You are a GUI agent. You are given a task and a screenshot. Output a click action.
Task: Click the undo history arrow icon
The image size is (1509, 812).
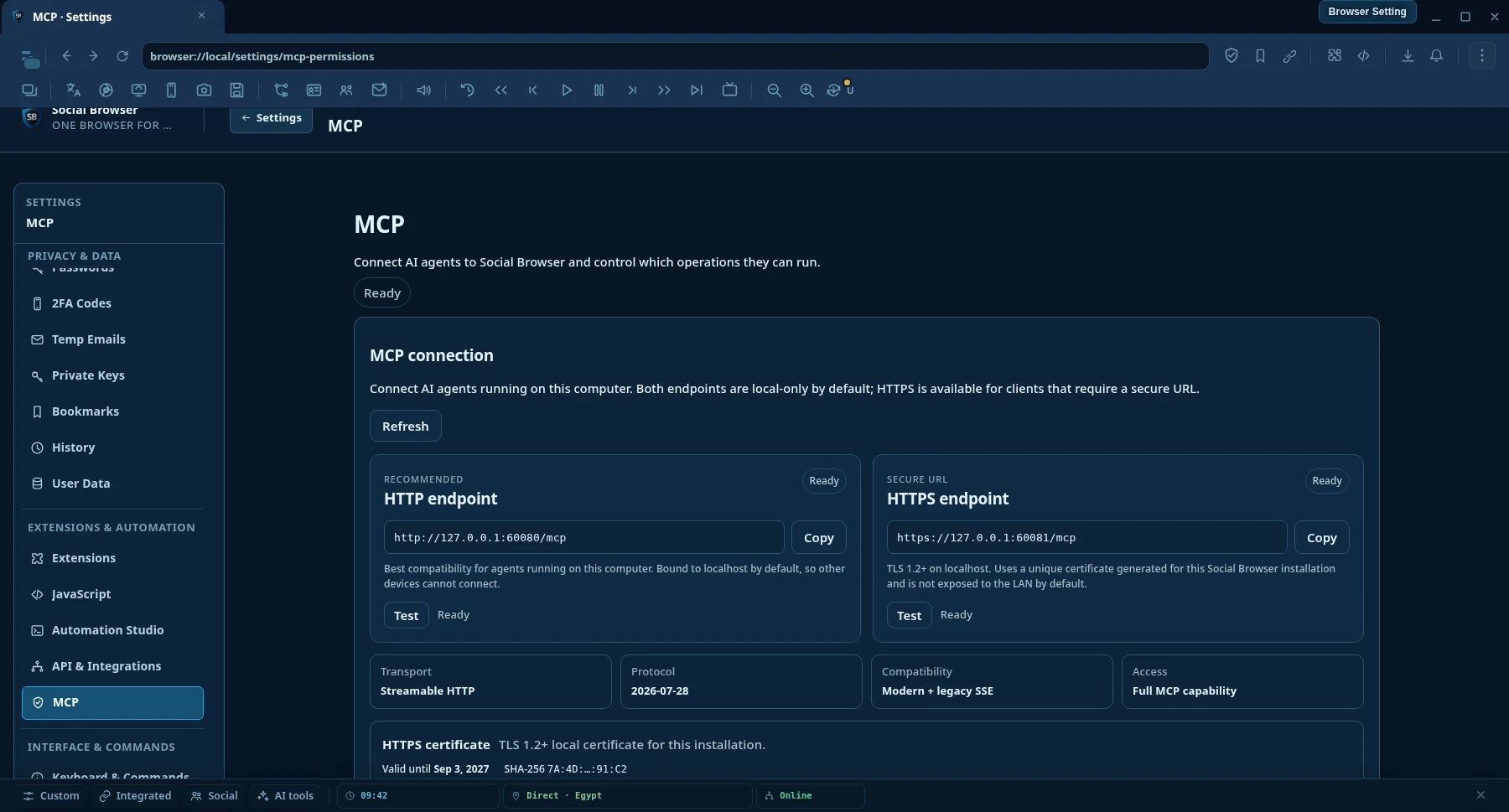tap(468, 90)
